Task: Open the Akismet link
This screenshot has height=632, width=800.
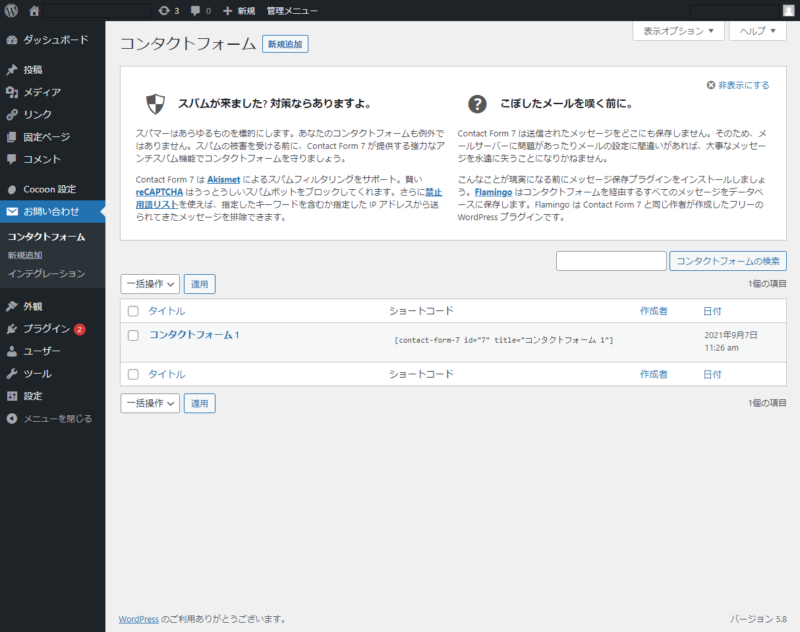Action: pos(223,180)
